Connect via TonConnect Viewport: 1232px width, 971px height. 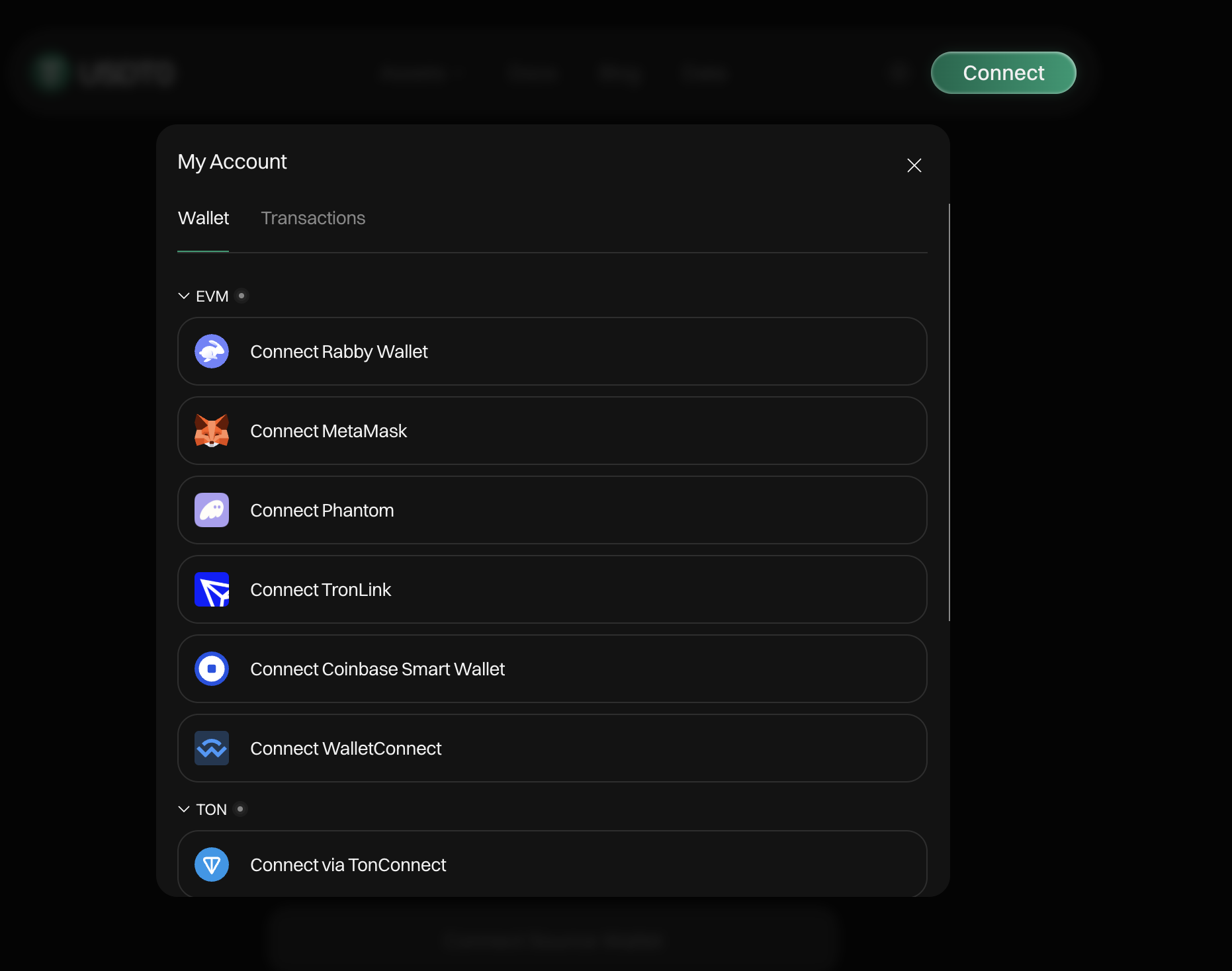[552, 864]
